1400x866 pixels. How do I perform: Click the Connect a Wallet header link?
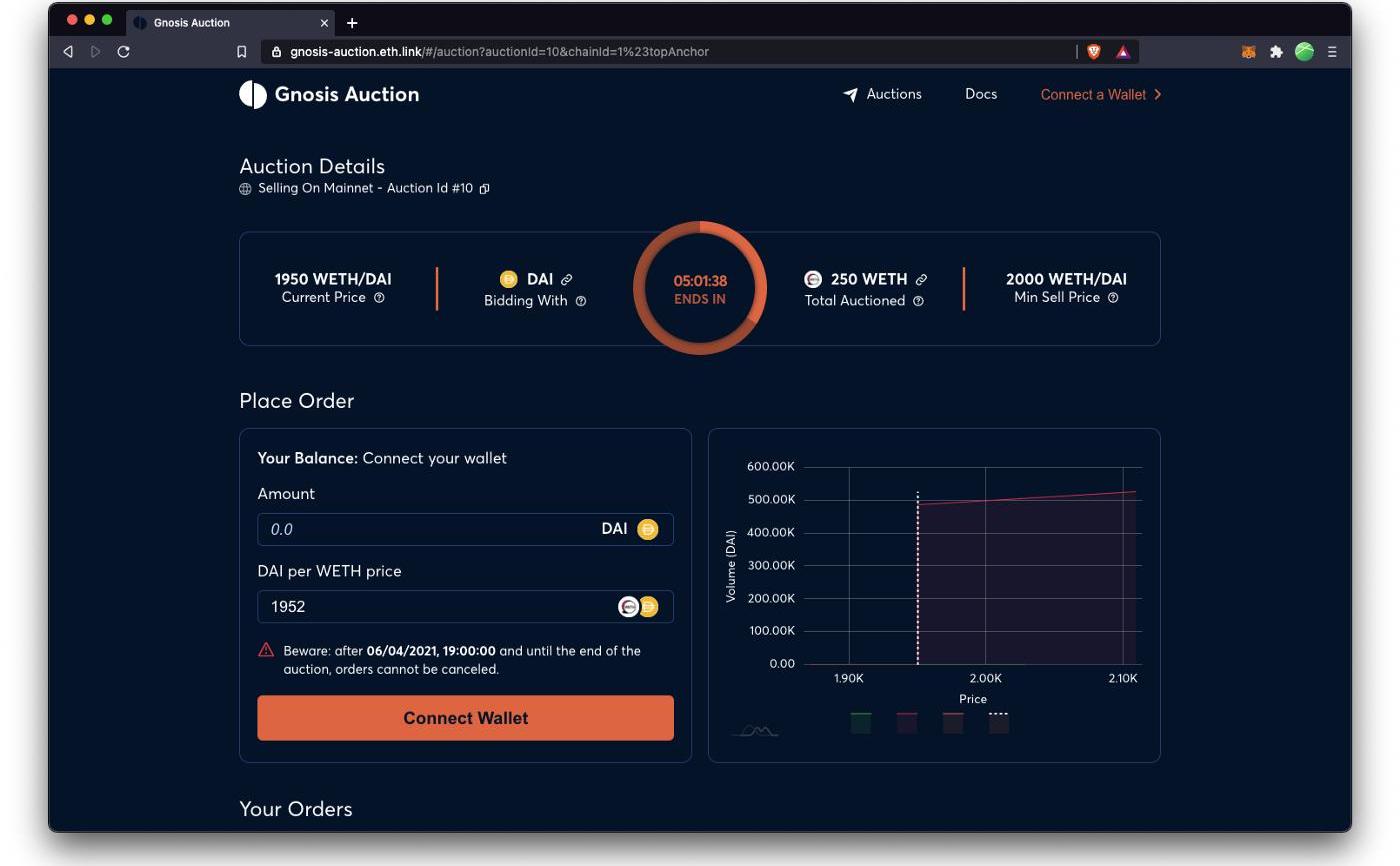click(1100, 95)
